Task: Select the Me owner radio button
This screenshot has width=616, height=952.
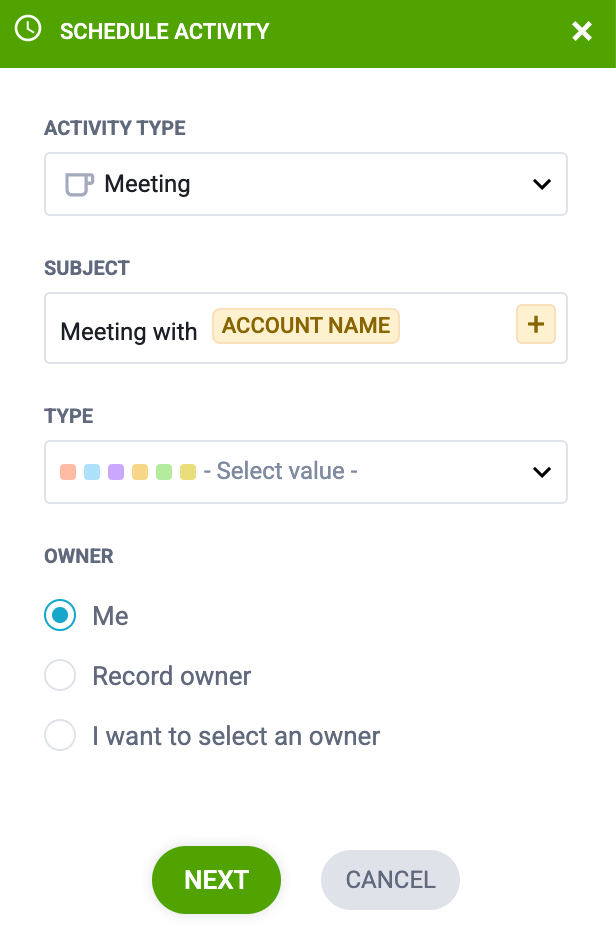Action: [60, 615]
